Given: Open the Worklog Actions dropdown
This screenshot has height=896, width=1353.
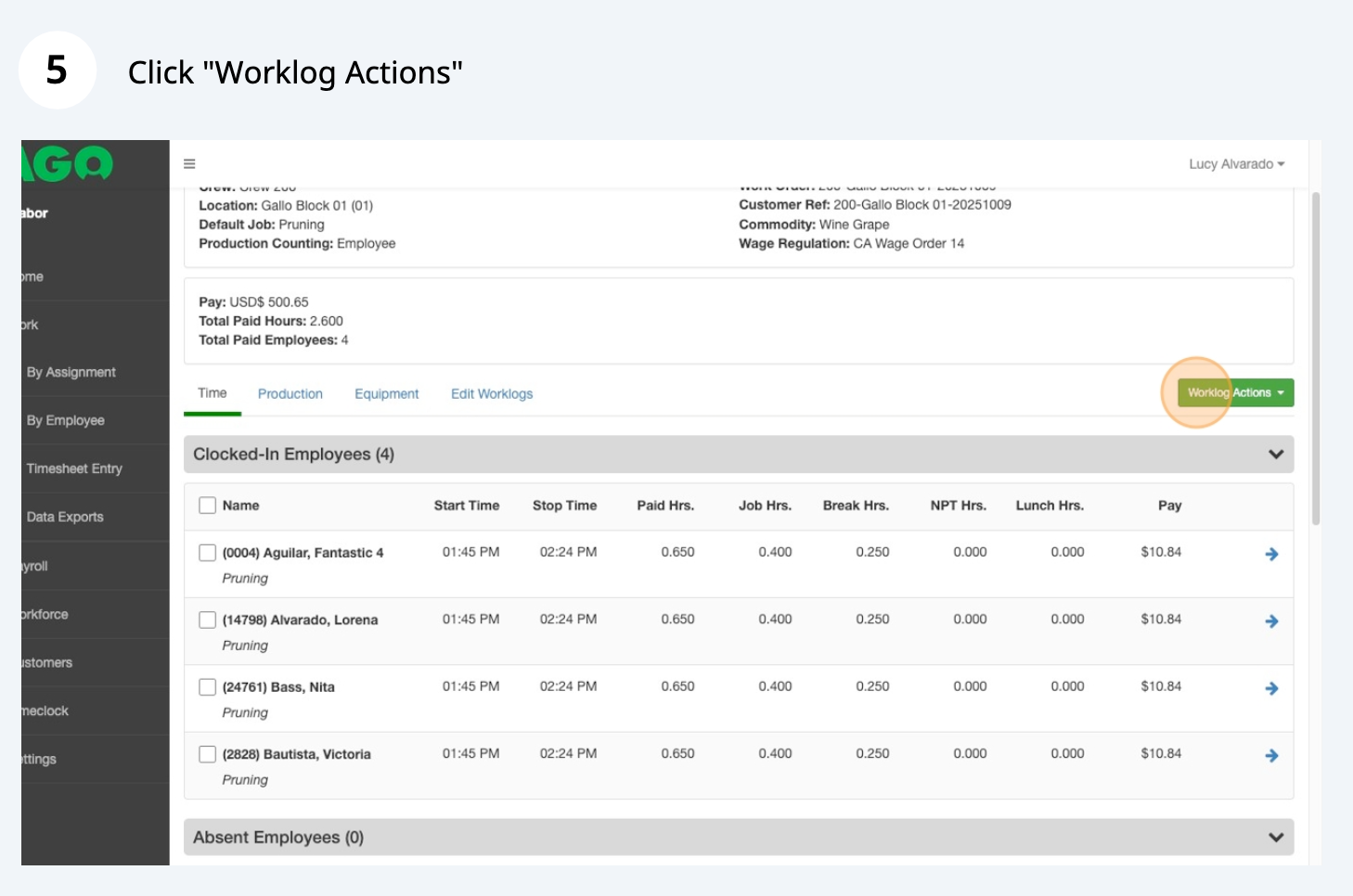Looking at the screenshot, I should pos(1235,393).
